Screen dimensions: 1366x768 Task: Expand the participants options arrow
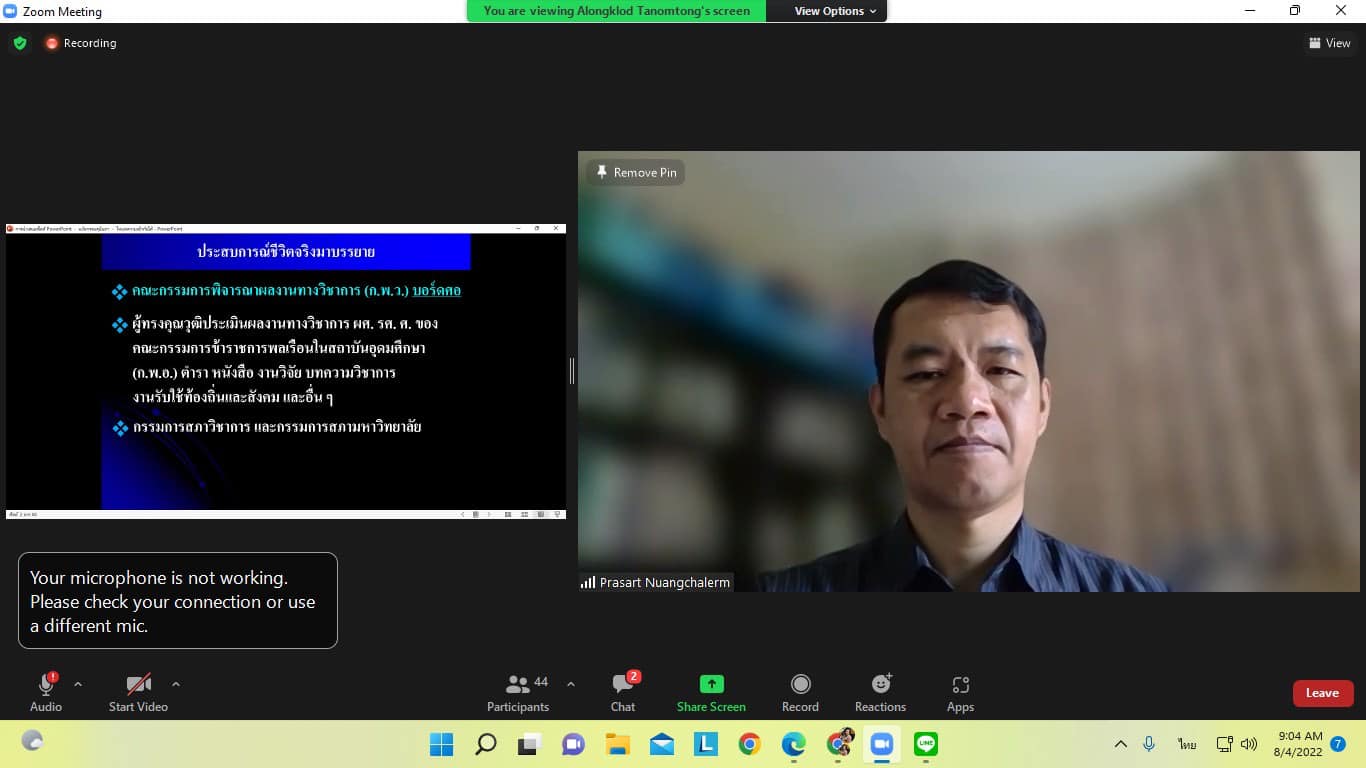pyautogui.click(x=571, y=685)
